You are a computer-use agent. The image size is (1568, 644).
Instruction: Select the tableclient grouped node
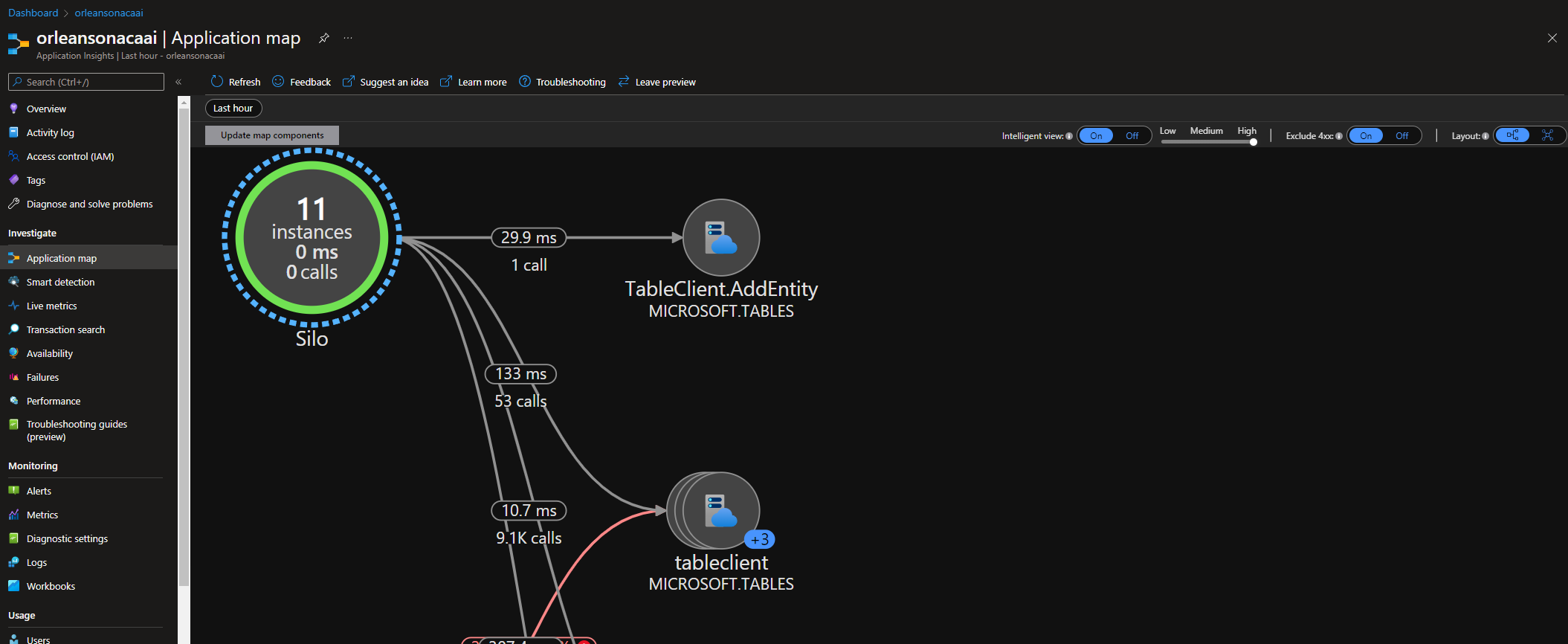(x=714, y=510)
